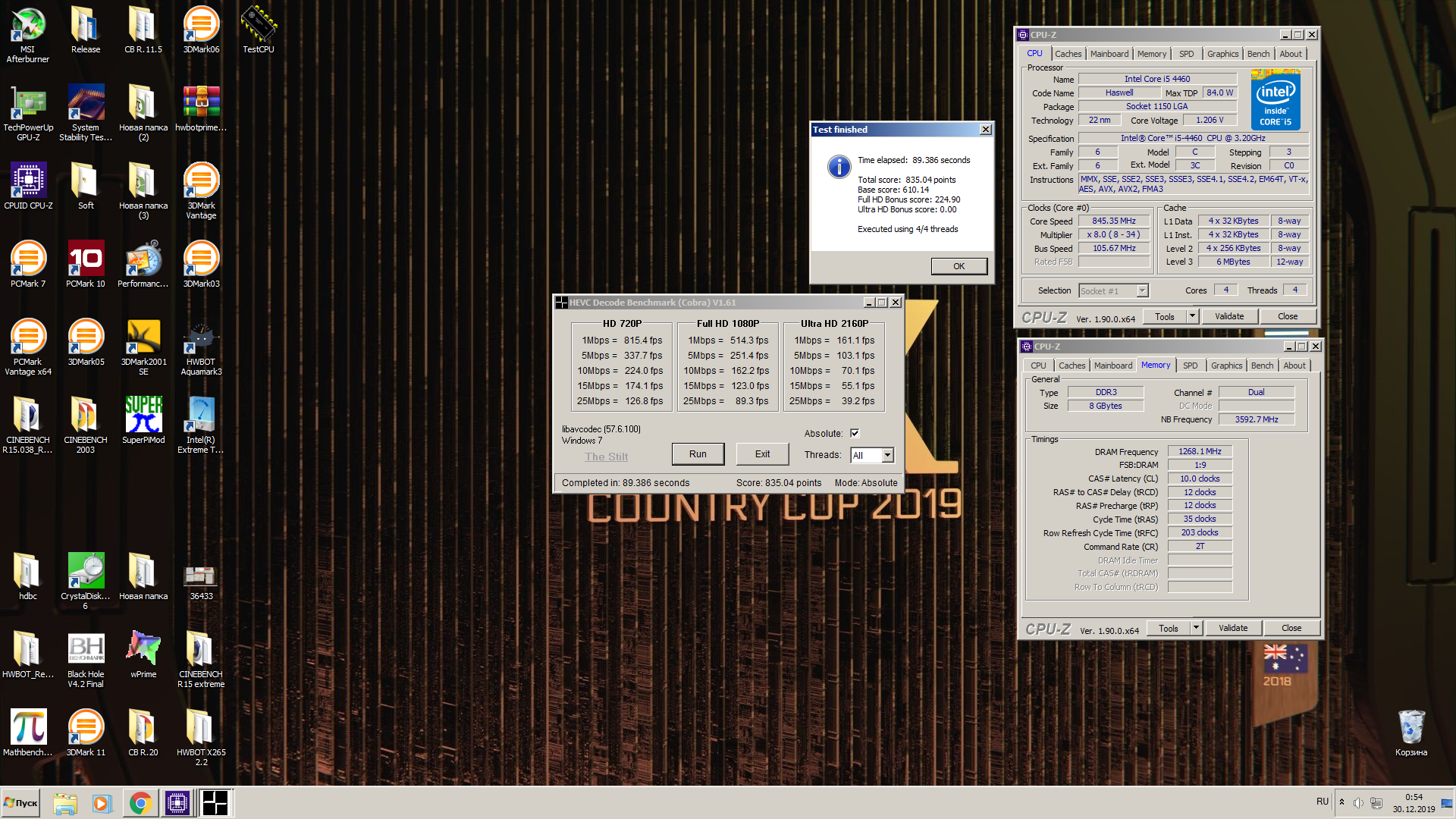Open Memory tab in upper CPU-Z window
1456x819 pixels.
1151,54
